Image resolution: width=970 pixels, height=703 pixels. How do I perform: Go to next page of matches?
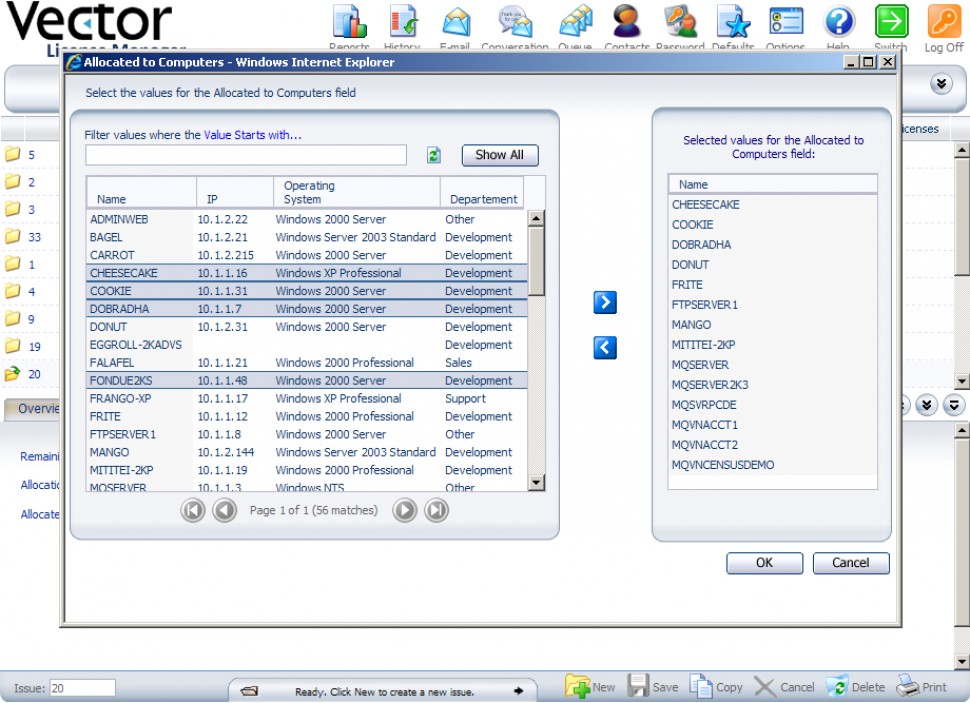405,511
